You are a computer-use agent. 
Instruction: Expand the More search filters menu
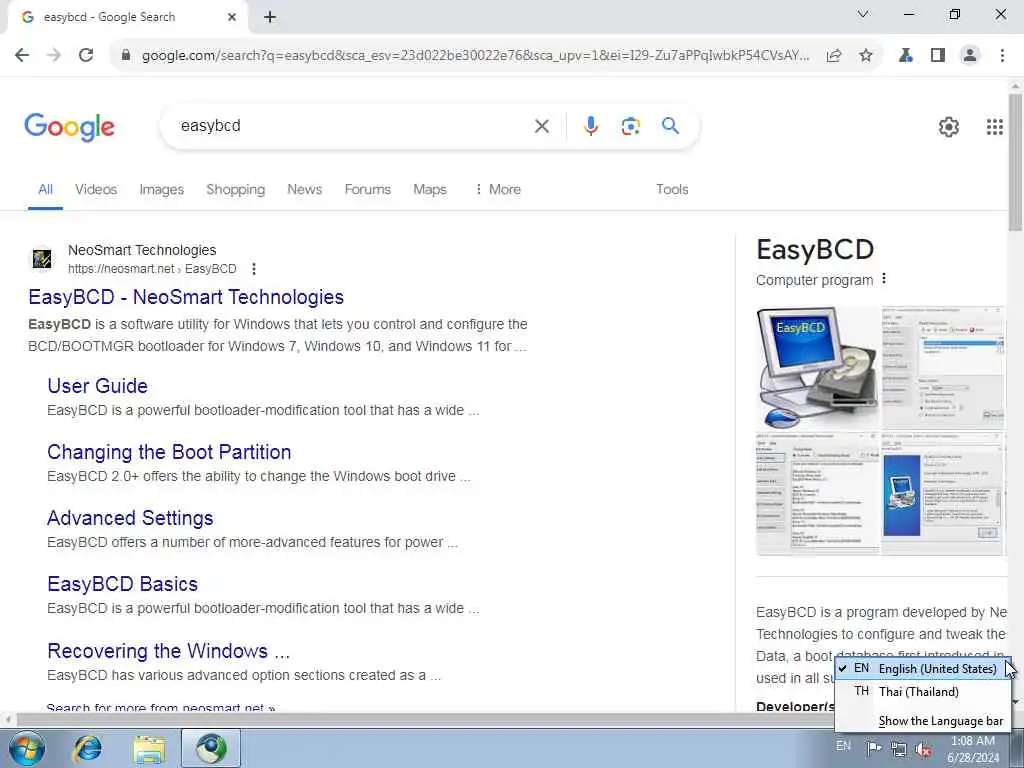tap(498, 189)
